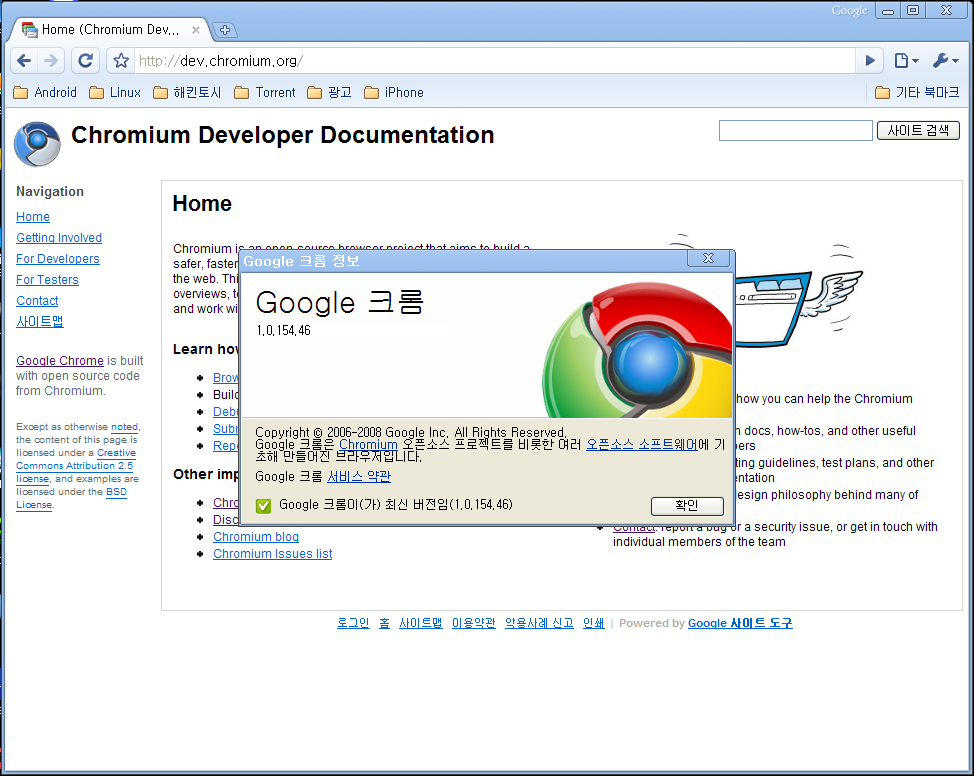974x776 pixels.
Task: Open the 기타 북마크 folder
Action: tap(917, 93)
